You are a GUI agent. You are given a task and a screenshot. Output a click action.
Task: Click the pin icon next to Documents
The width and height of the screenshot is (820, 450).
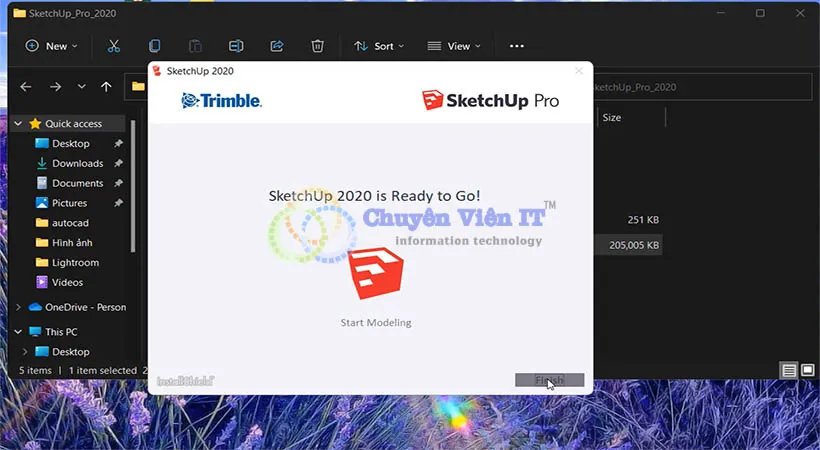click(x=119, y=183)
